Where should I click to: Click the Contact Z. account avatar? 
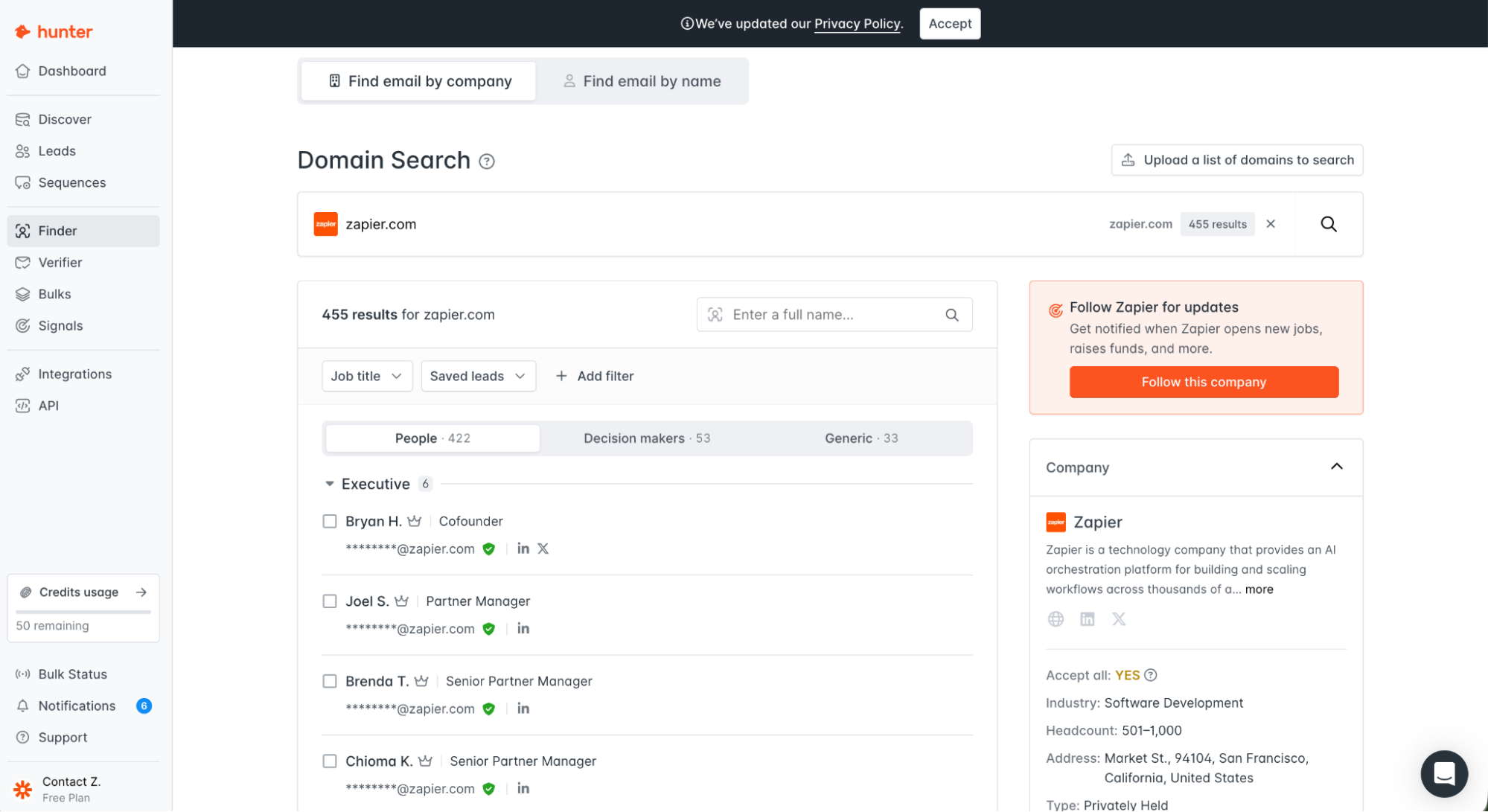tap(23, 789)
